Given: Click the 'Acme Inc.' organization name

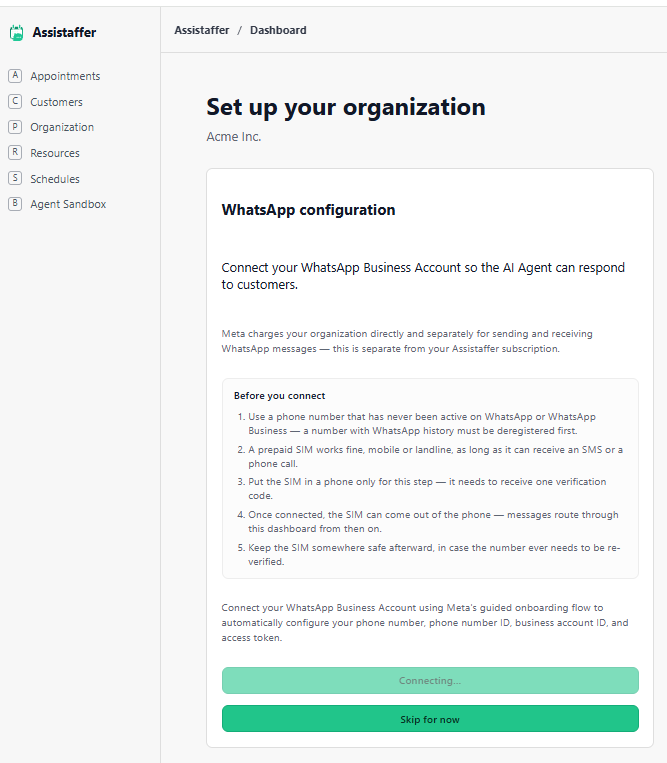Looking at the screenshot, I should pos(234,137).
